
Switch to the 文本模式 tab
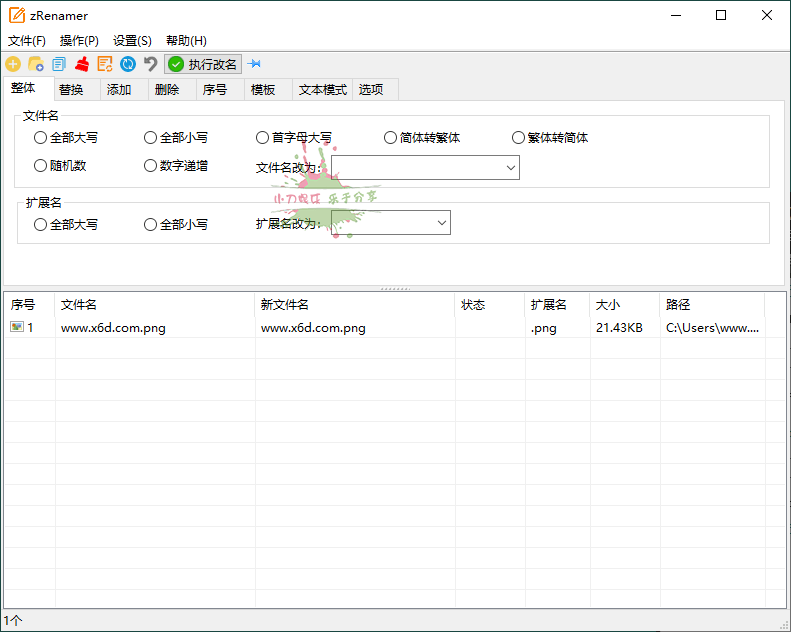(322, 90)
